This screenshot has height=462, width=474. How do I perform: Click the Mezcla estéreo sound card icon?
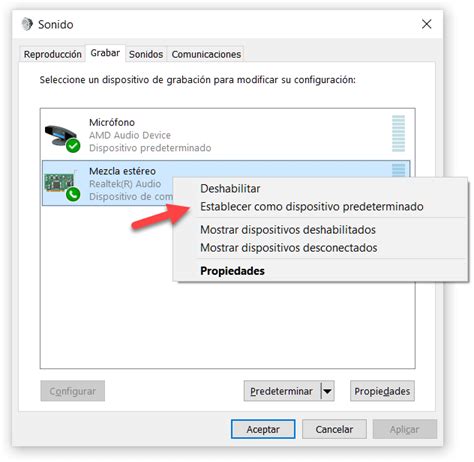point(59,182)
